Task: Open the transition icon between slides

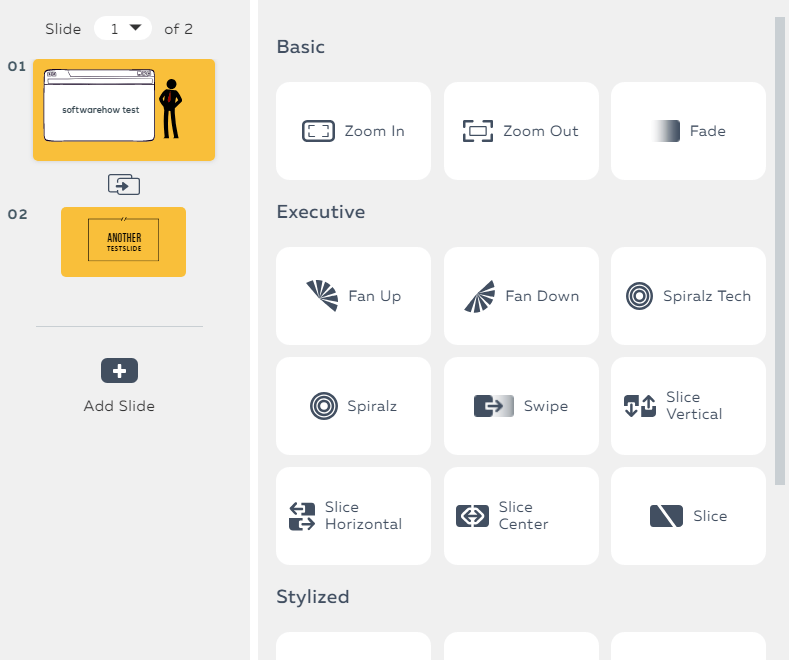Action: (x=124, y=185)
